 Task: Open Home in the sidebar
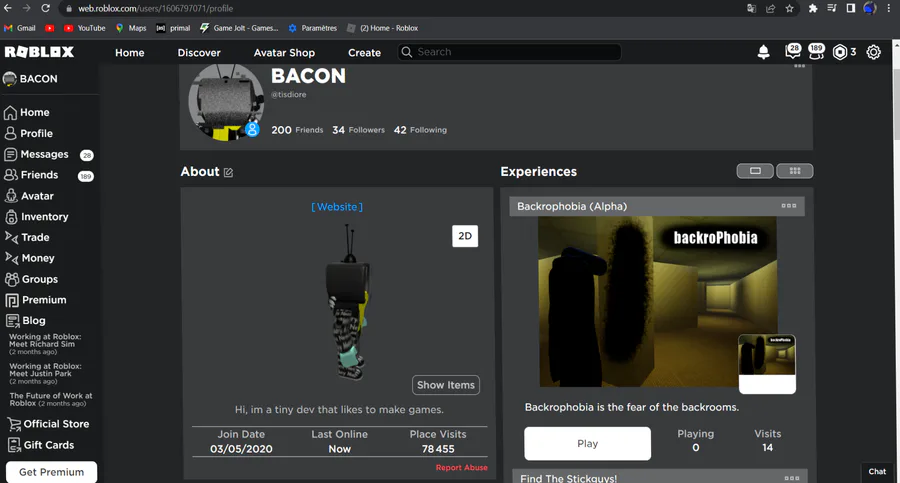pos(28,113)
